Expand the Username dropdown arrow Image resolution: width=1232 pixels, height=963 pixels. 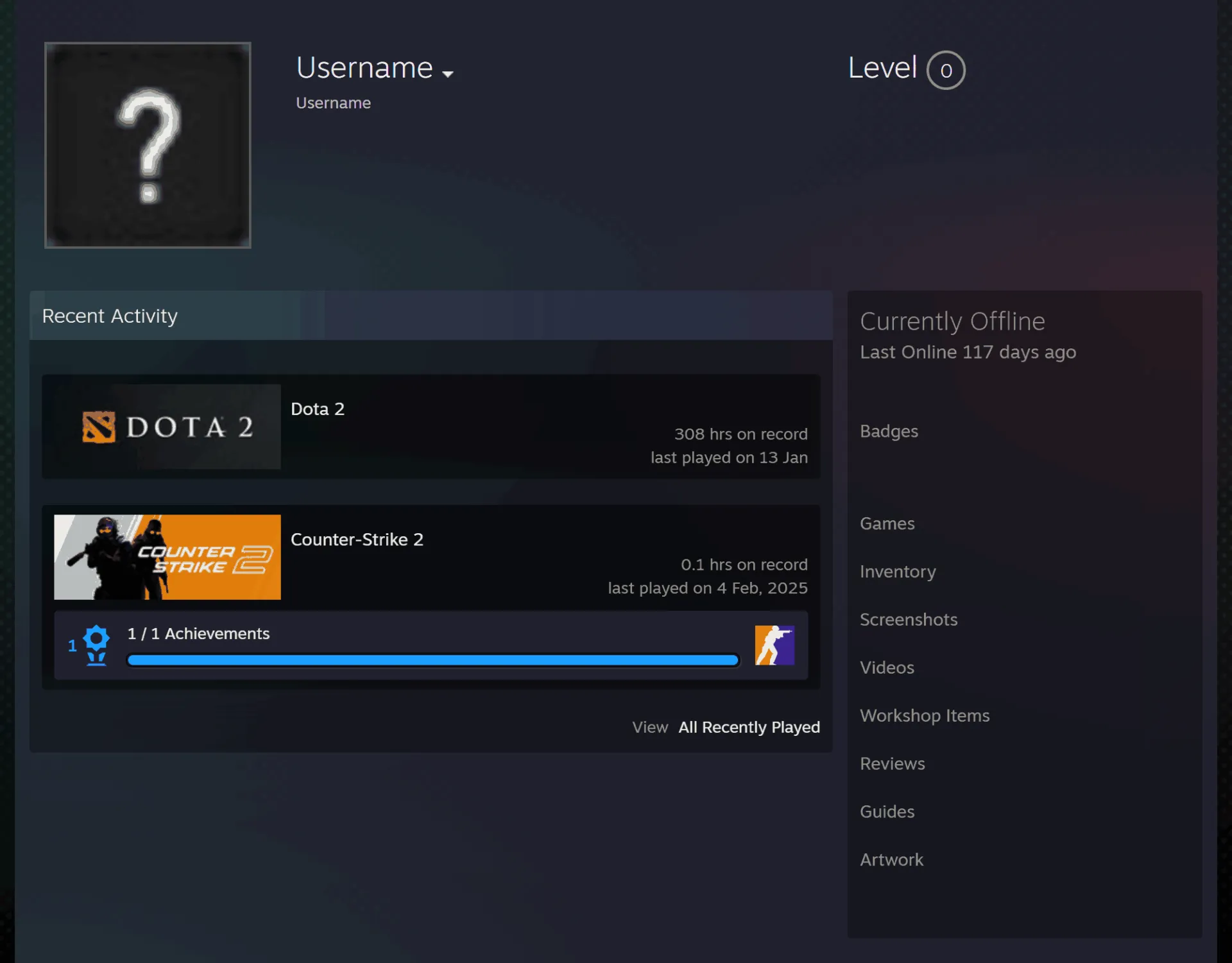pyautogui.click(x=448, y=74)
